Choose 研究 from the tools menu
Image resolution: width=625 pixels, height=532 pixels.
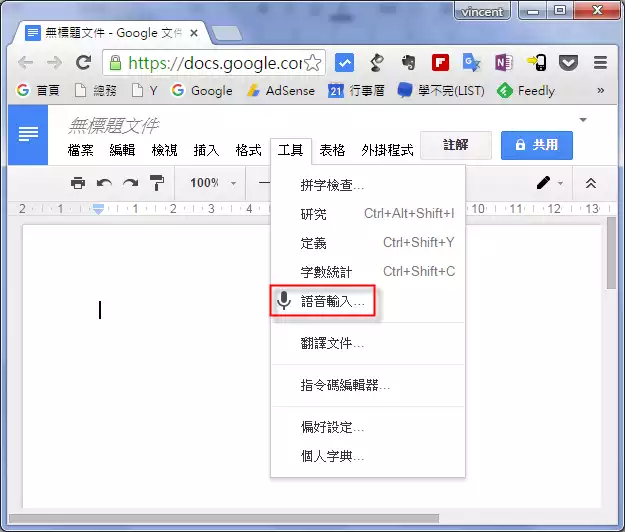click(368, 214)
